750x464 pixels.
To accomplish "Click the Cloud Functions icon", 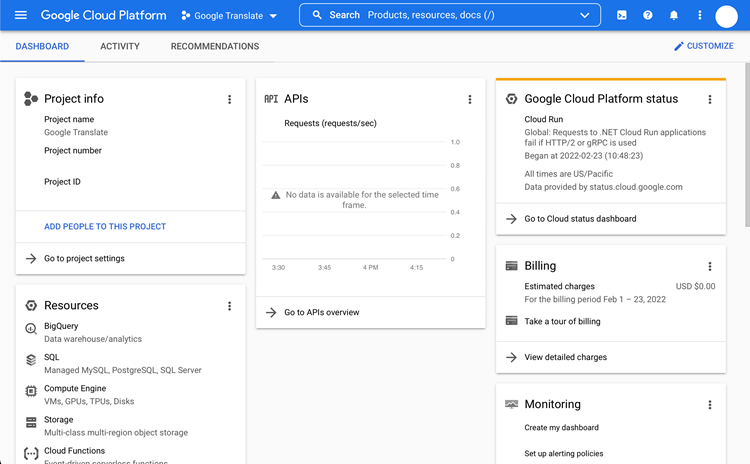I will [31, 453].
